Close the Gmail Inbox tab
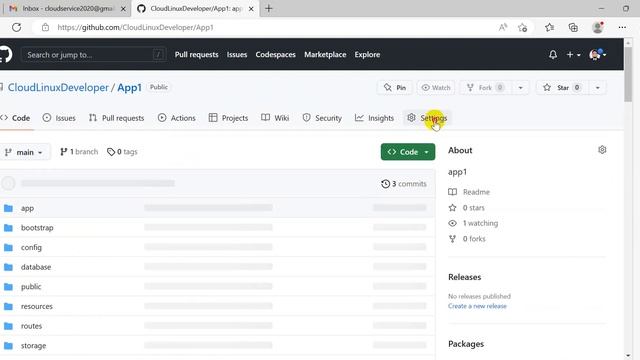 click(x=123, y=9)
